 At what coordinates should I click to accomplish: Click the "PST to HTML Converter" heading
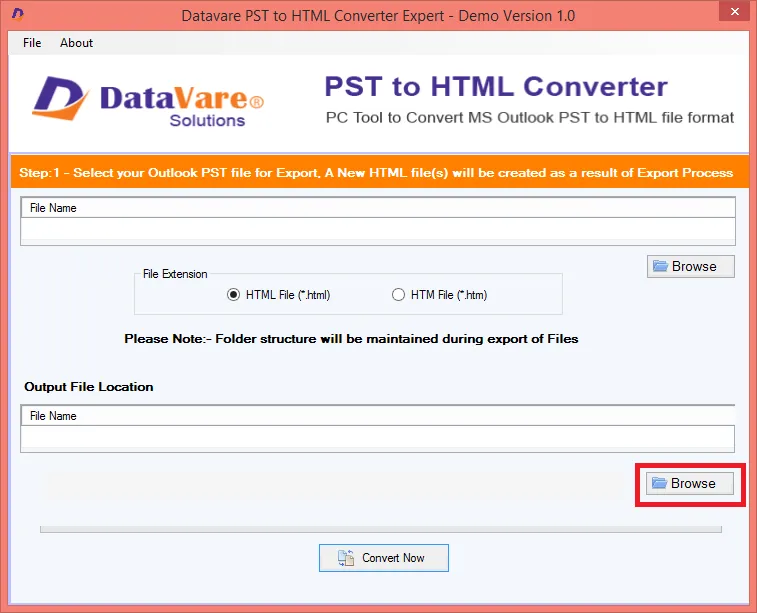pos(496,87)
